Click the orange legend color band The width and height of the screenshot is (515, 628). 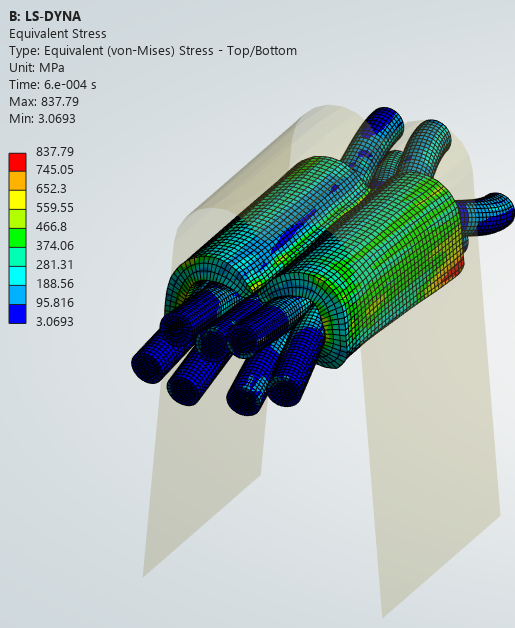coord(18,181)
